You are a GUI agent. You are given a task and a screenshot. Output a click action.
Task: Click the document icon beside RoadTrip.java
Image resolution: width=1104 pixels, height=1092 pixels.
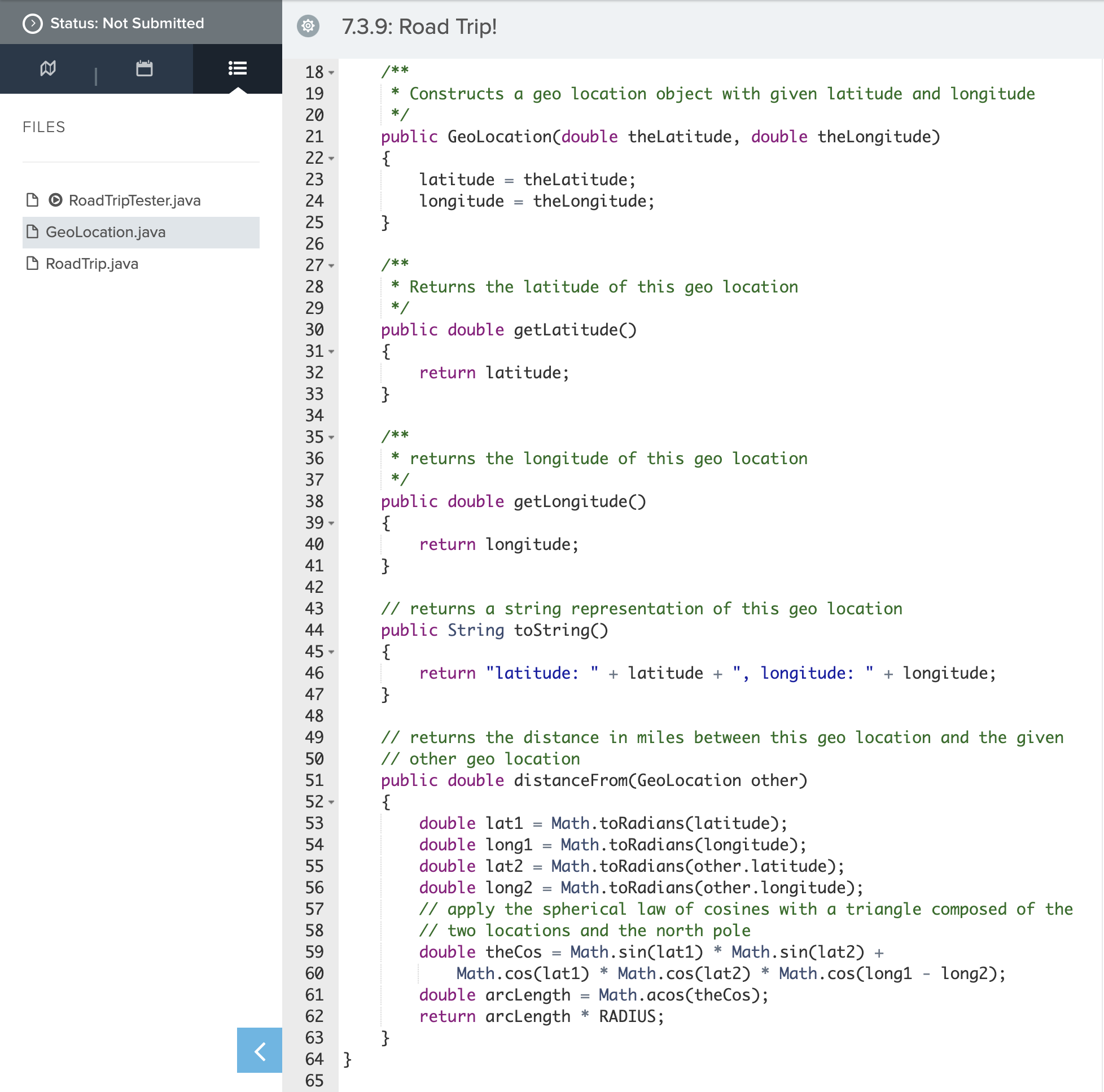(33, 264)
